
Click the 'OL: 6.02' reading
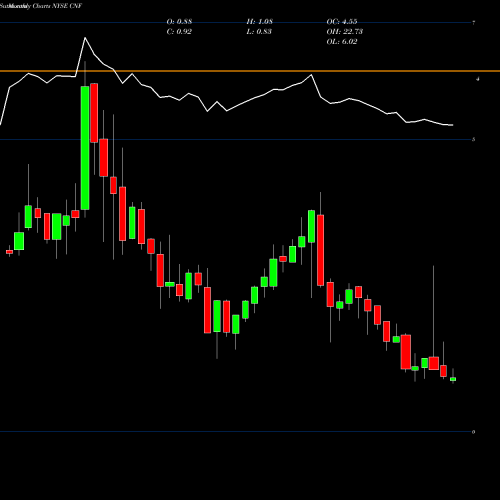[342, 42]
